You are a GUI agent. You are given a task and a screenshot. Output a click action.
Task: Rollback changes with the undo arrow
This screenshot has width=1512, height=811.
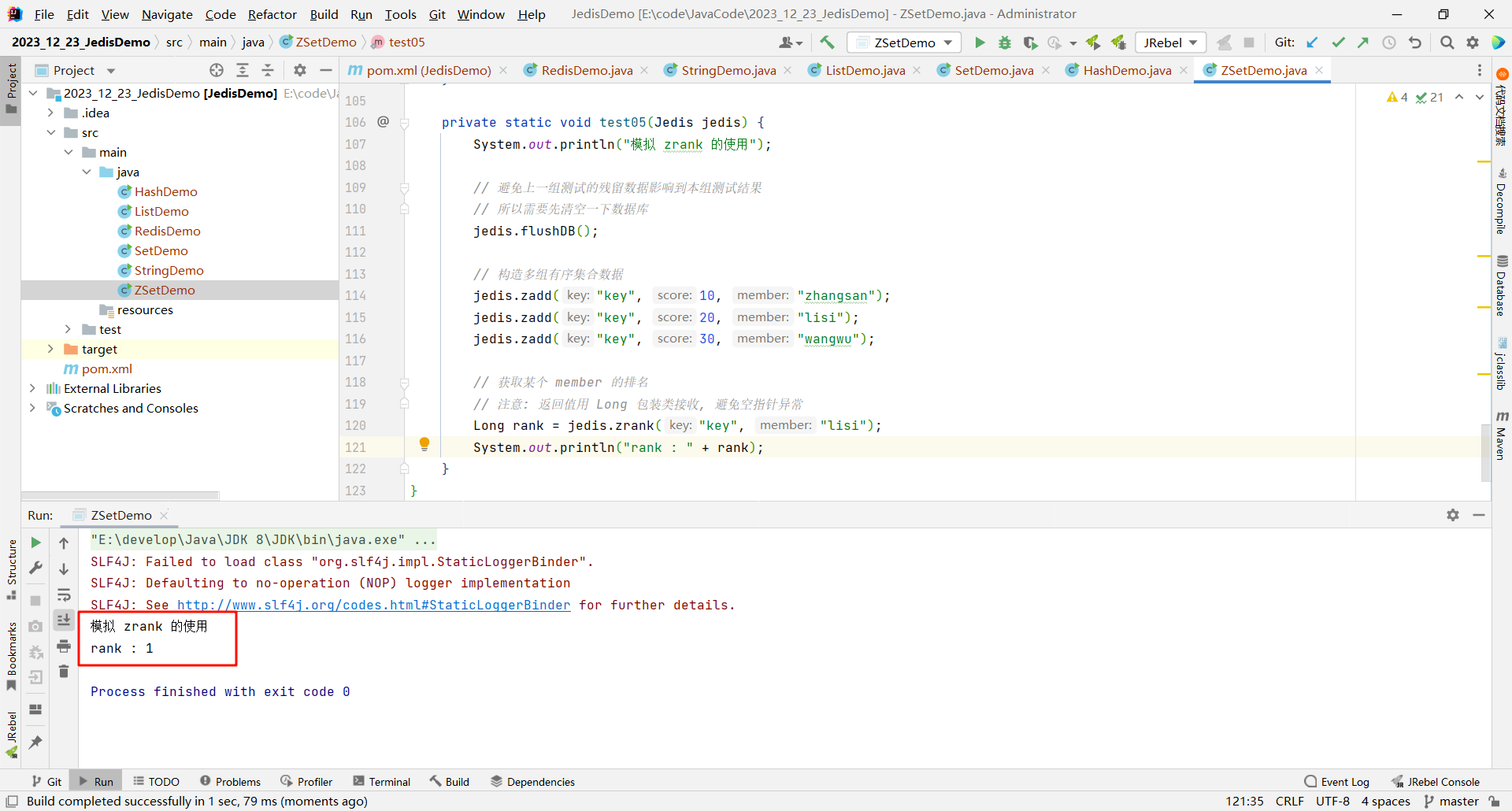[x=1415, y=43]
